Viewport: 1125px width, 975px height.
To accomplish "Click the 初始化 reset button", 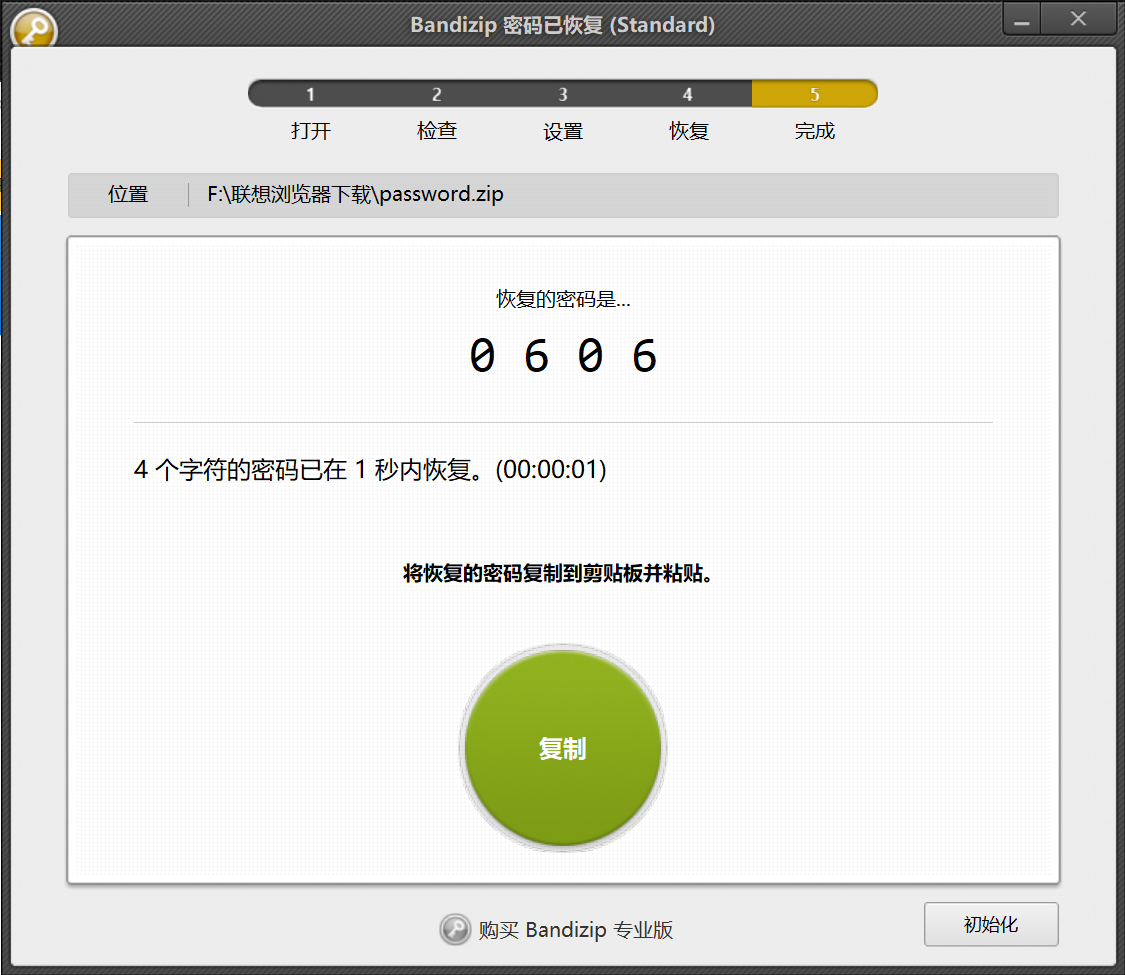I will (x=991, y=924).
